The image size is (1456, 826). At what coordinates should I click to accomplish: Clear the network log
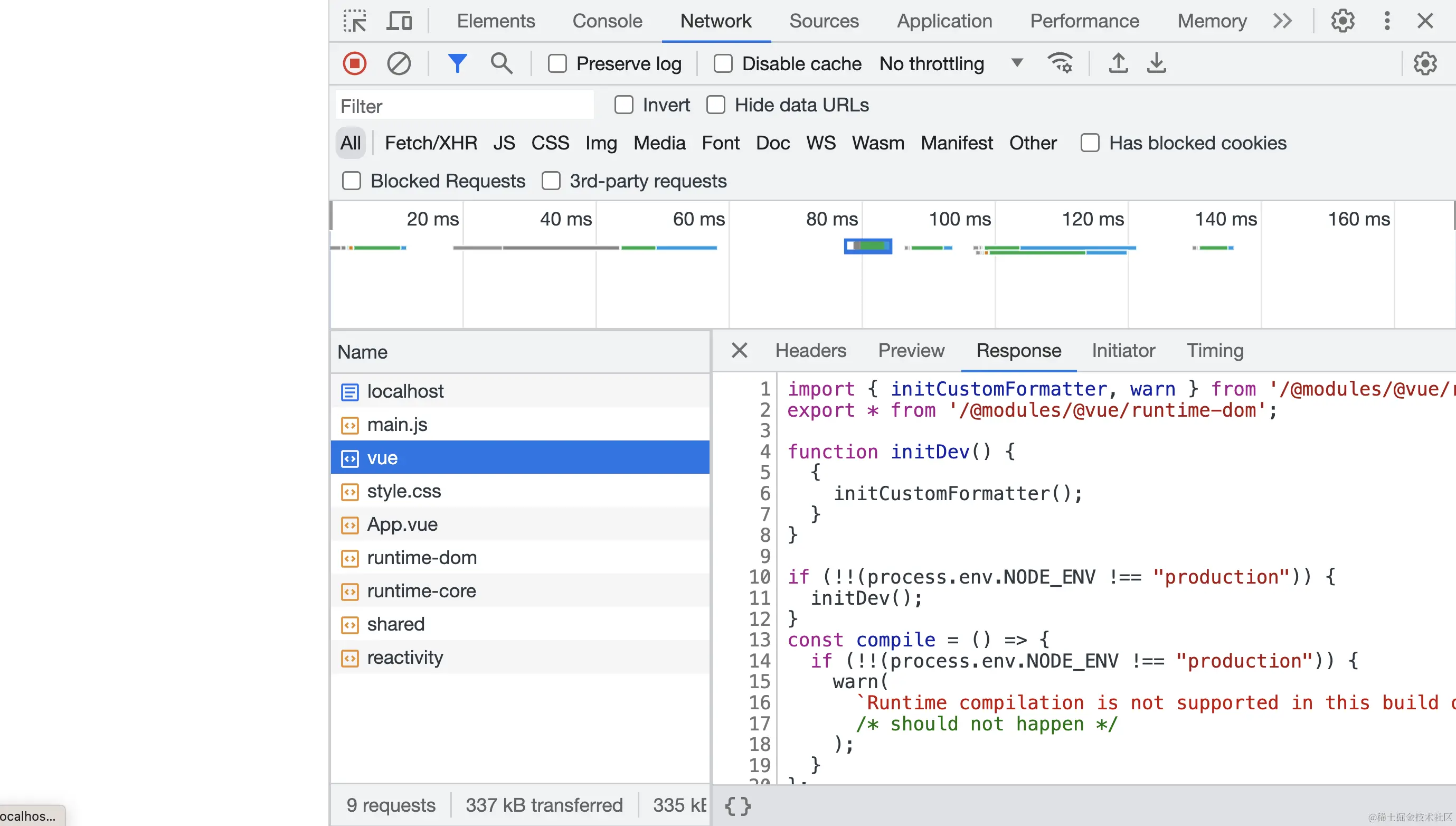coord(399,63)
